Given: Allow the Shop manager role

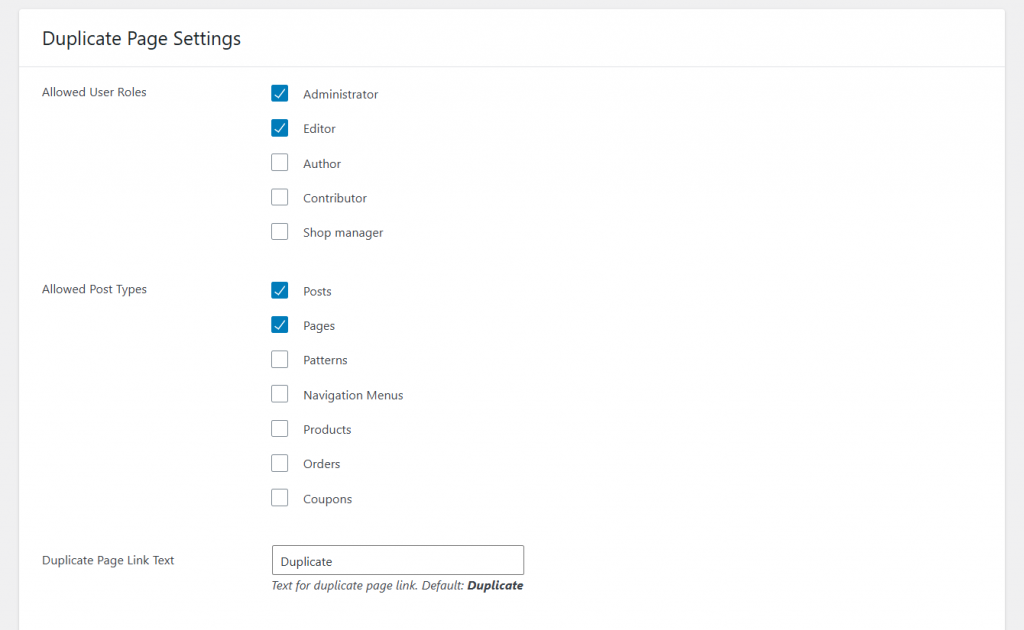Looking at the screenshot, I should tap(279, 231).
